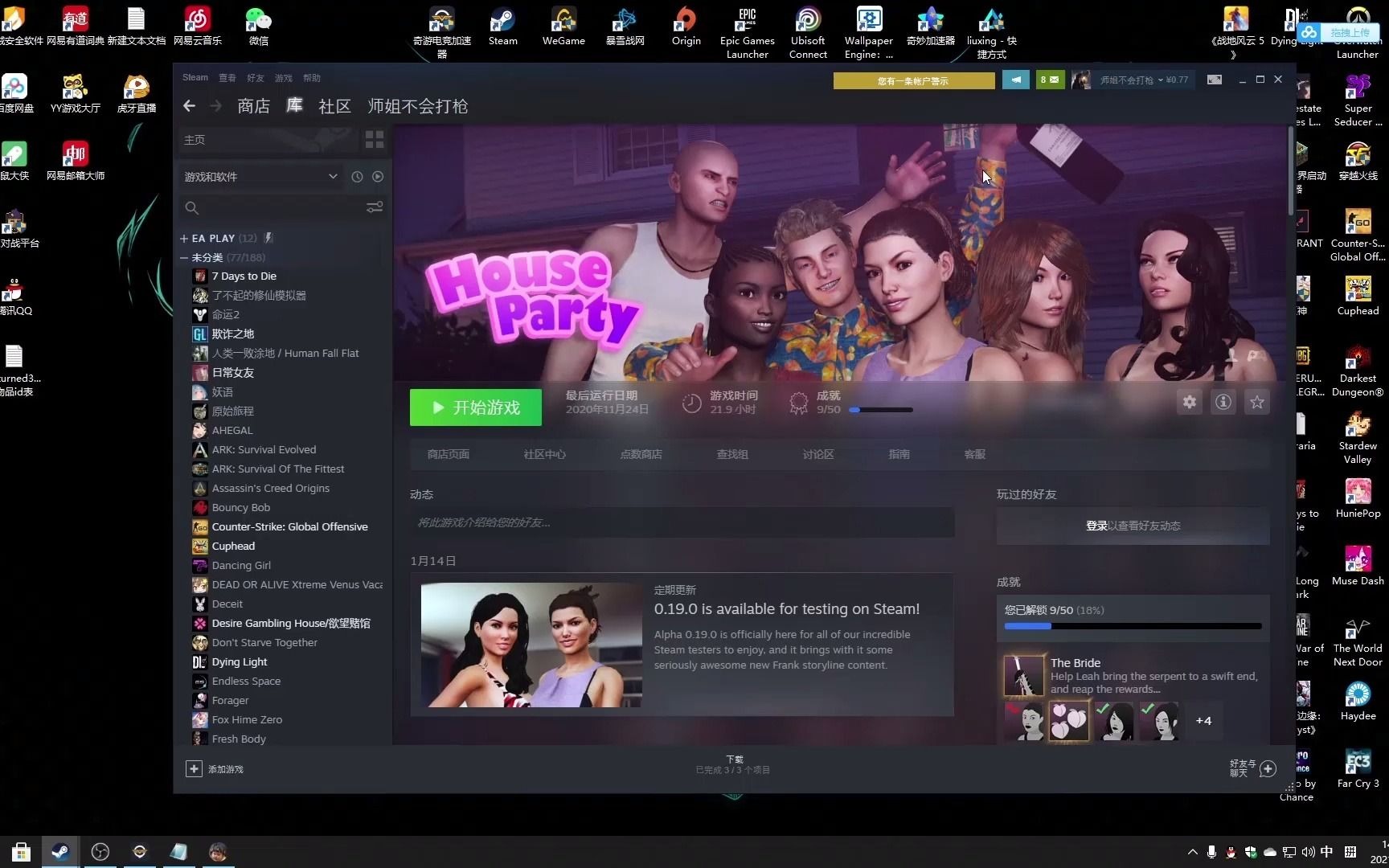
Task: Select The Bride achievement icon
Action: pyautogui.click(x=1023, y=675)
